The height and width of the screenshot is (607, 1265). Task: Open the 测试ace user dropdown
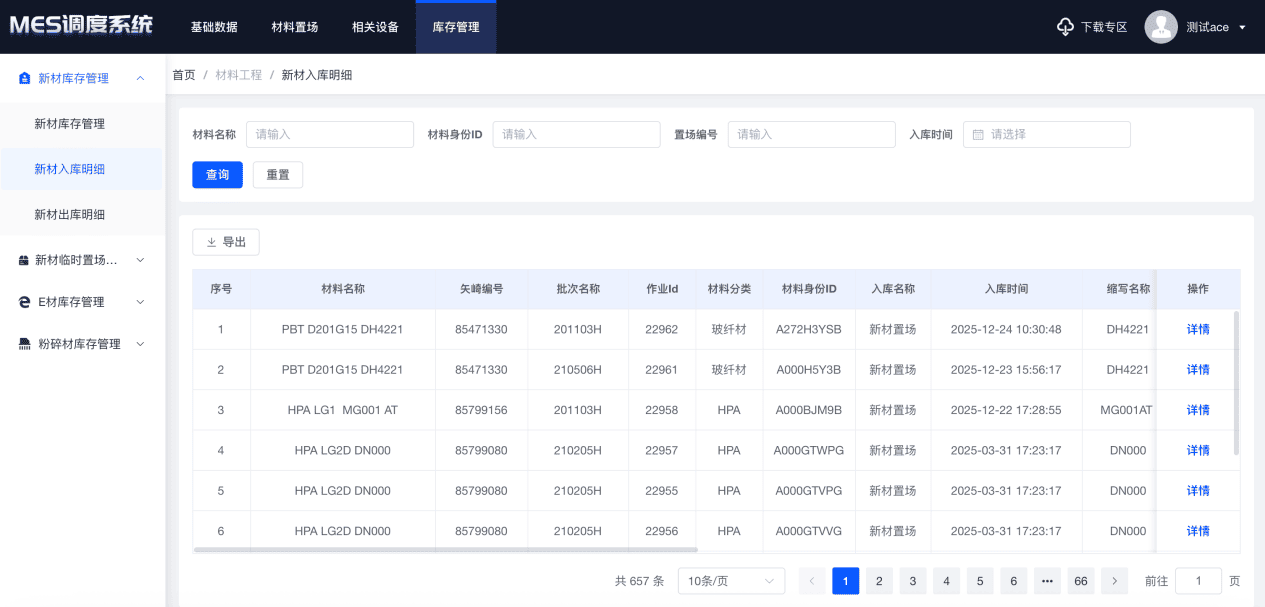pos(1241,27)
